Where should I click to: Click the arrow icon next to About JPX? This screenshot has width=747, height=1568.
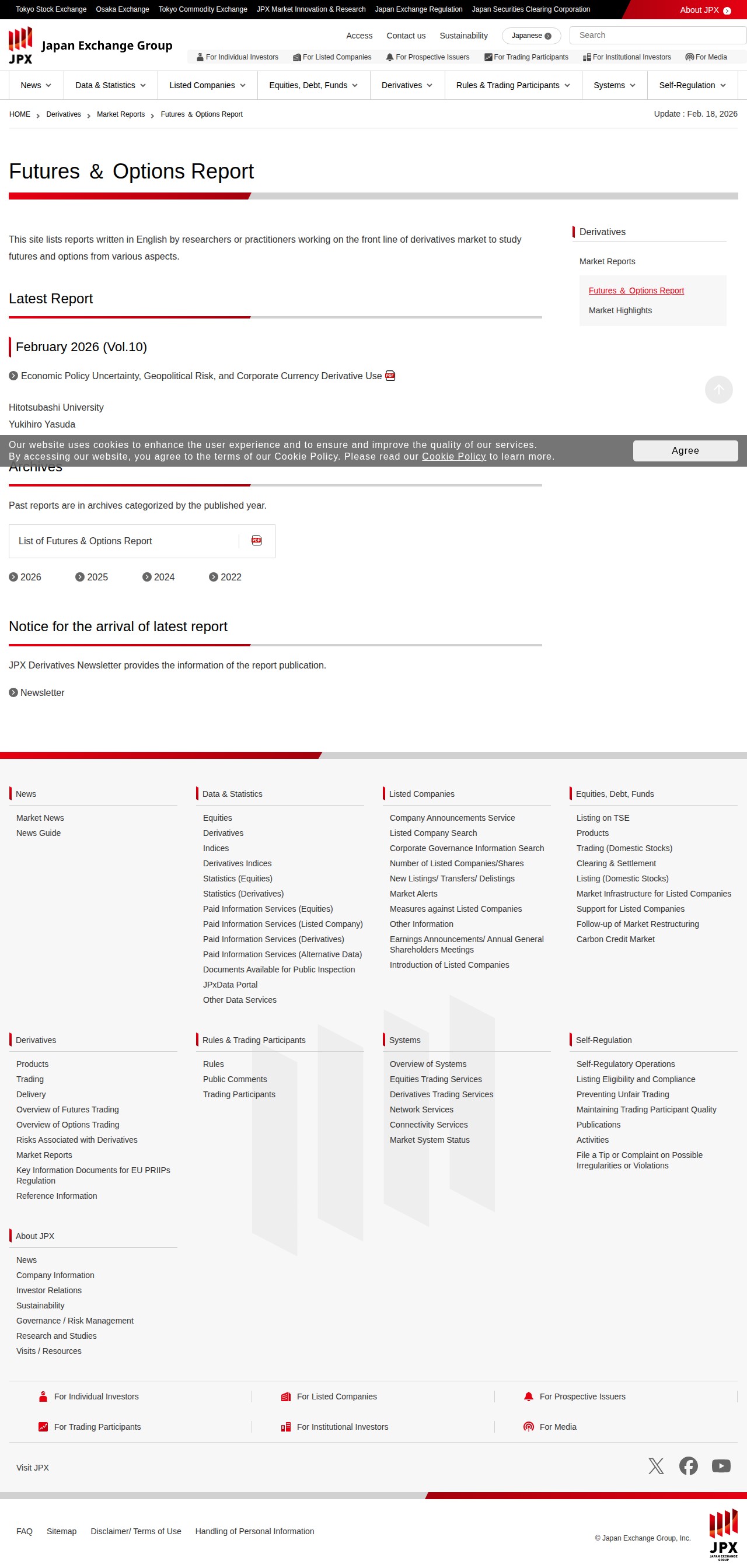click(727, 10)
